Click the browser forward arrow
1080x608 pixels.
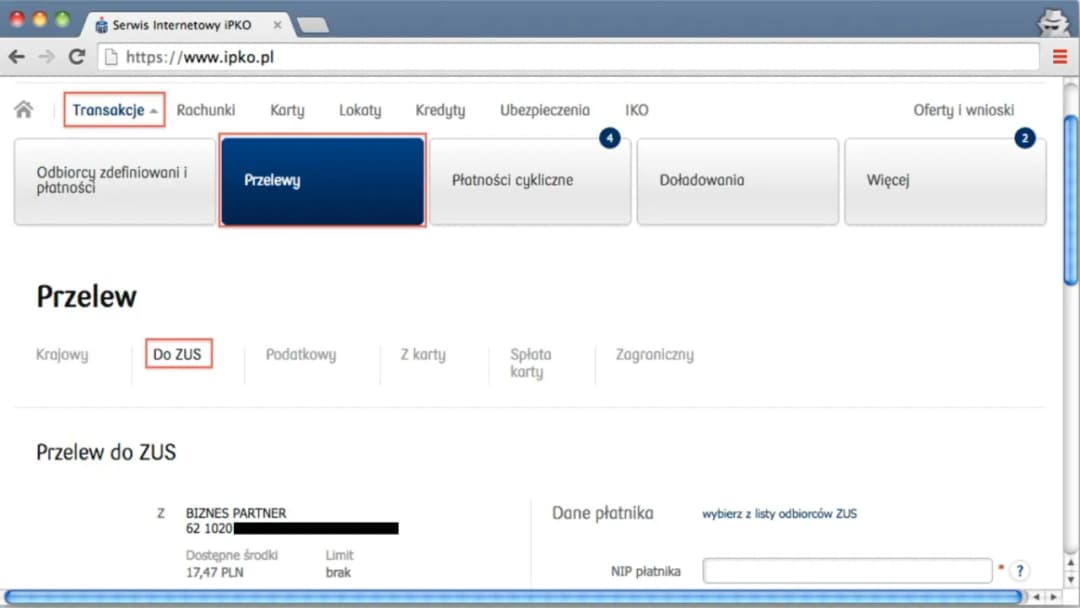click(46, 57)
